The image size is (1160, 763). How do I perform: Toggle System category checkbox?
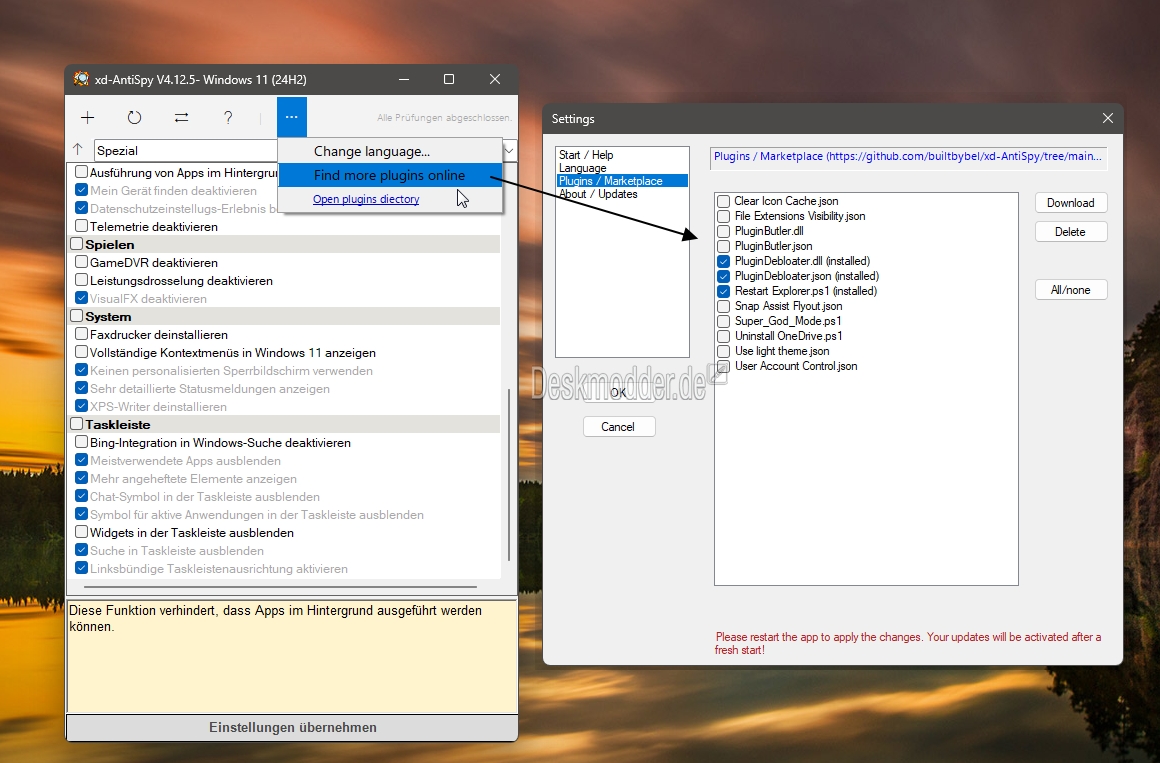pyautogui.click(x=77, y=315)
